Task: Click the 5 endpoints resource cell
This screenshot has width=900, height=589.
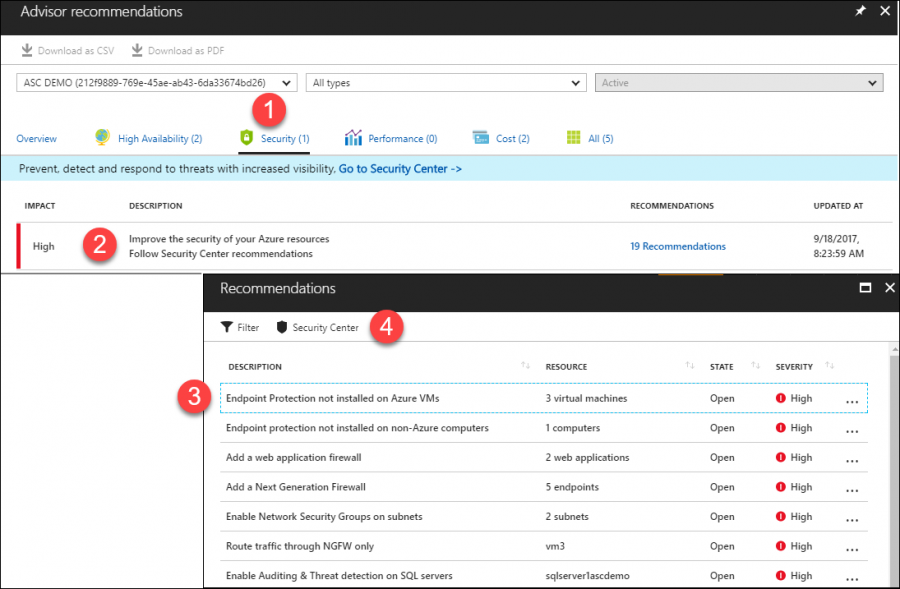Action: [572, 487]
